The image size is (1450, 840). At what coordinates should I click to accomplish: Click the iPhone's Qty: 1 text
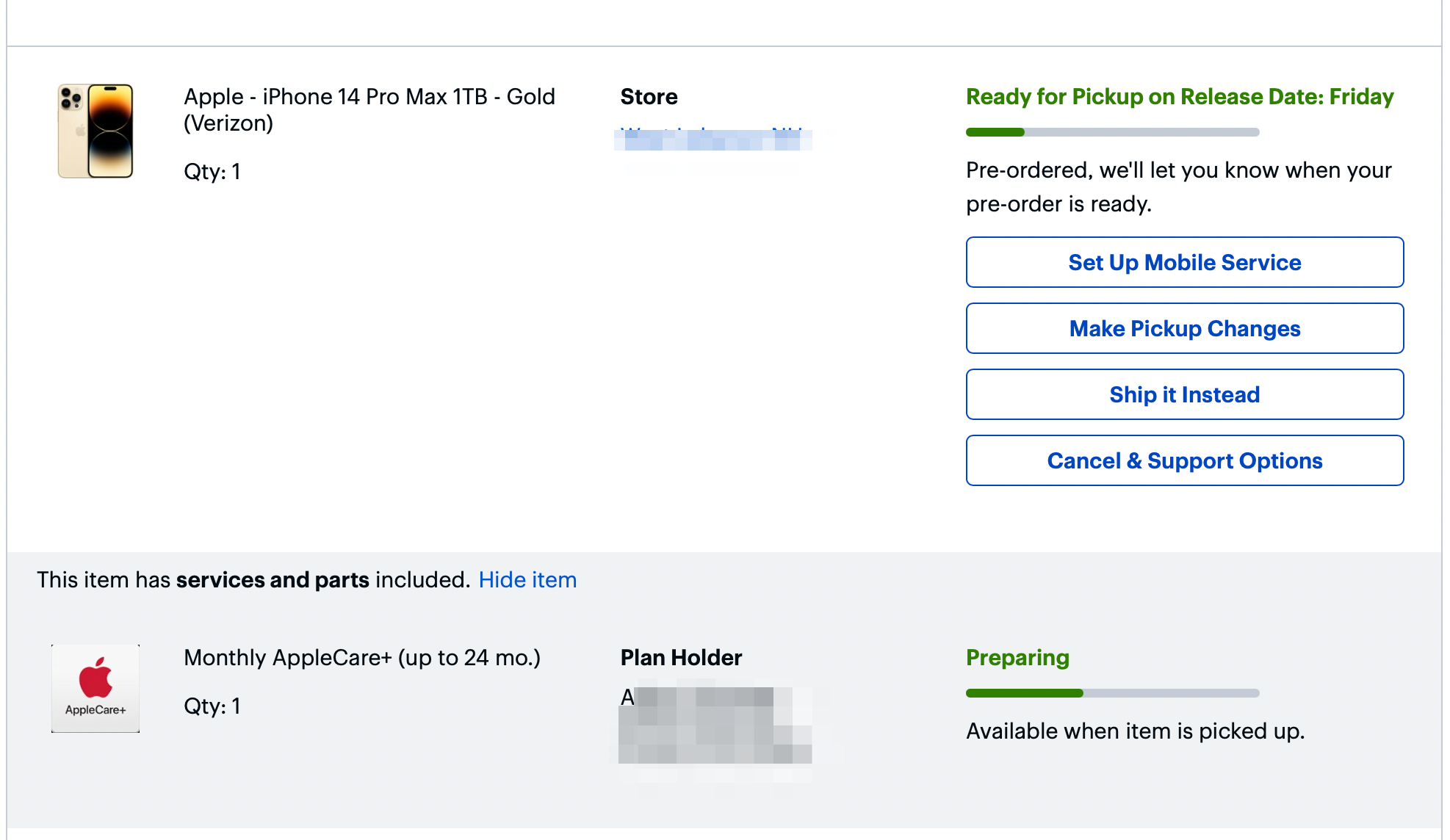(x=212, y=172)
